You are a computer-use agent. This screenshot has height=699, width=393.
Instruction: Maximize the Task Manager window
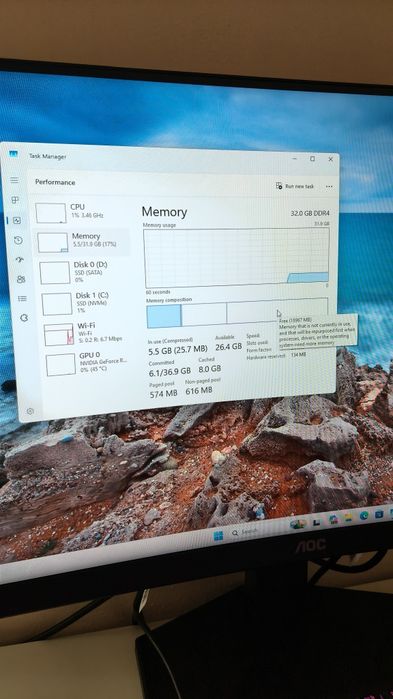pyautogui.click(x=312, y=159)
